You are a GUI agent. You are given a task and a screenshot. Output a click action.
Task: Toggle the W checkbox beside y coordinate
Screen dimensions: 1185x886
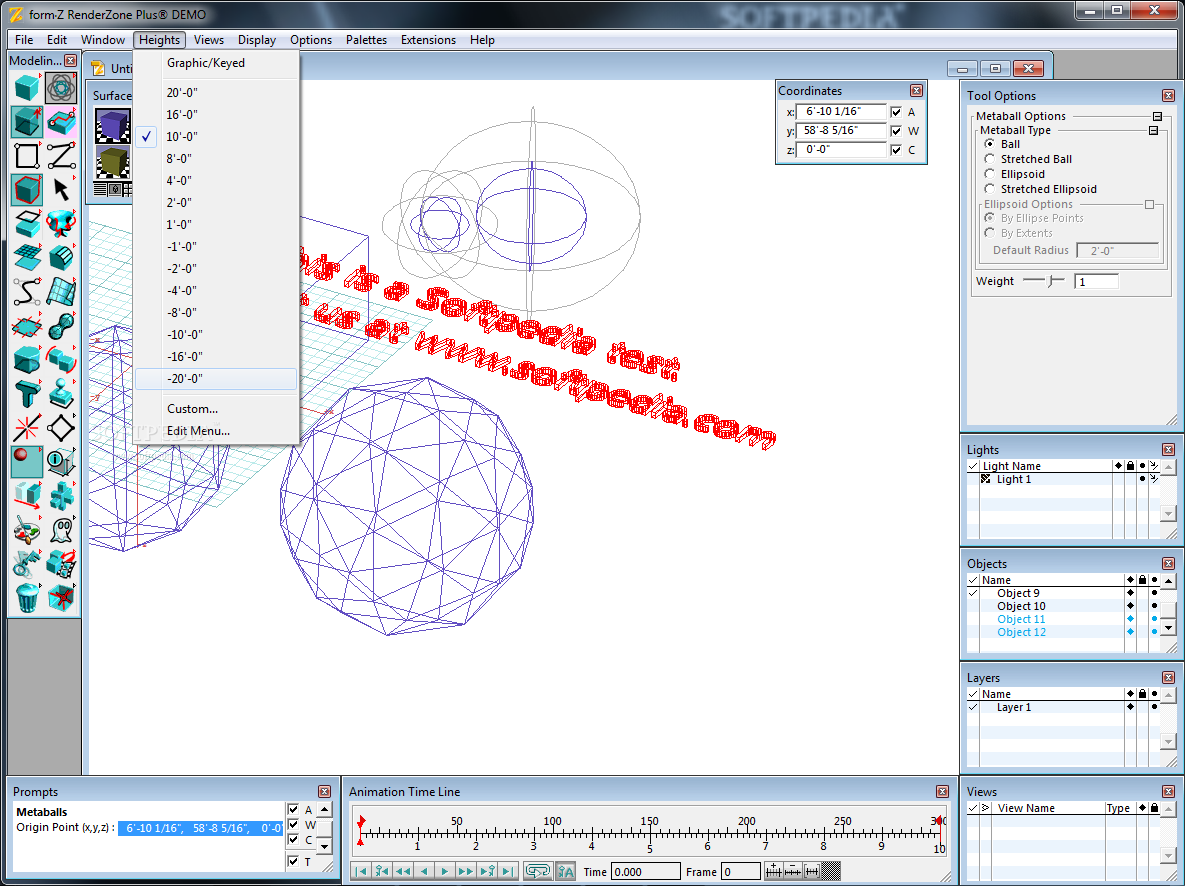896,131
